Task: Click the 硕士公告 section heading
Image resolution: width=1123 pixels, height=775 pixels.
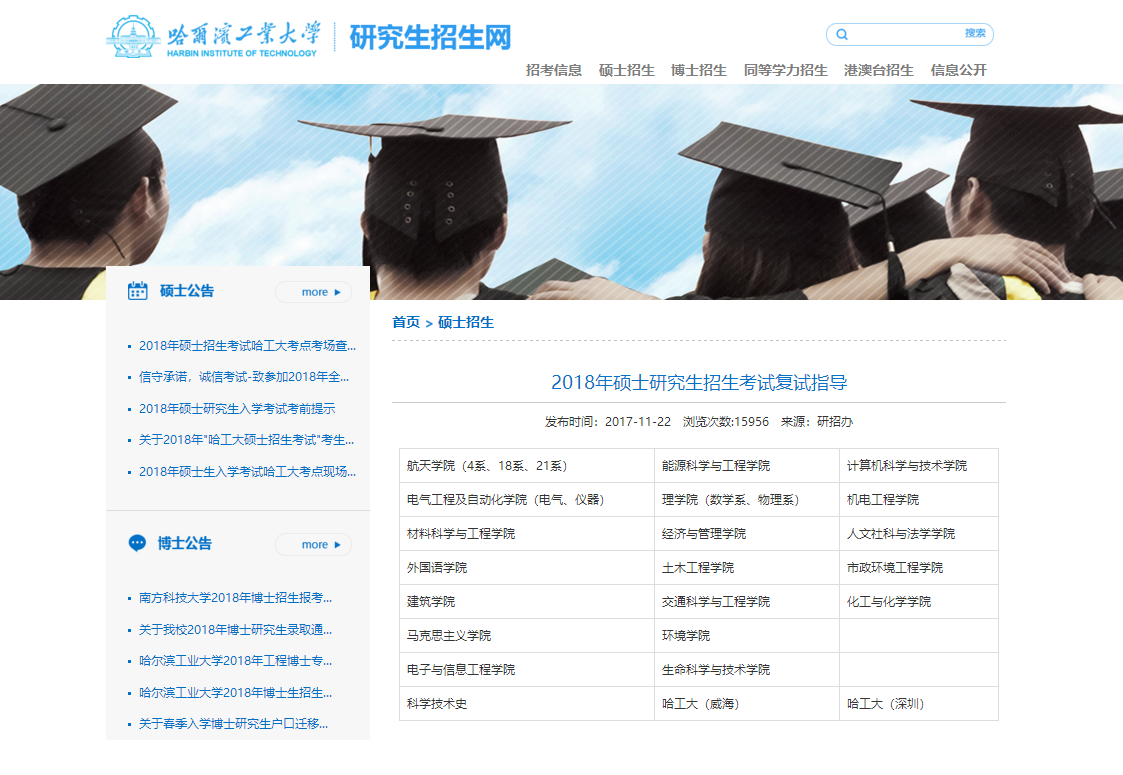Action: (x=187, y=291)
